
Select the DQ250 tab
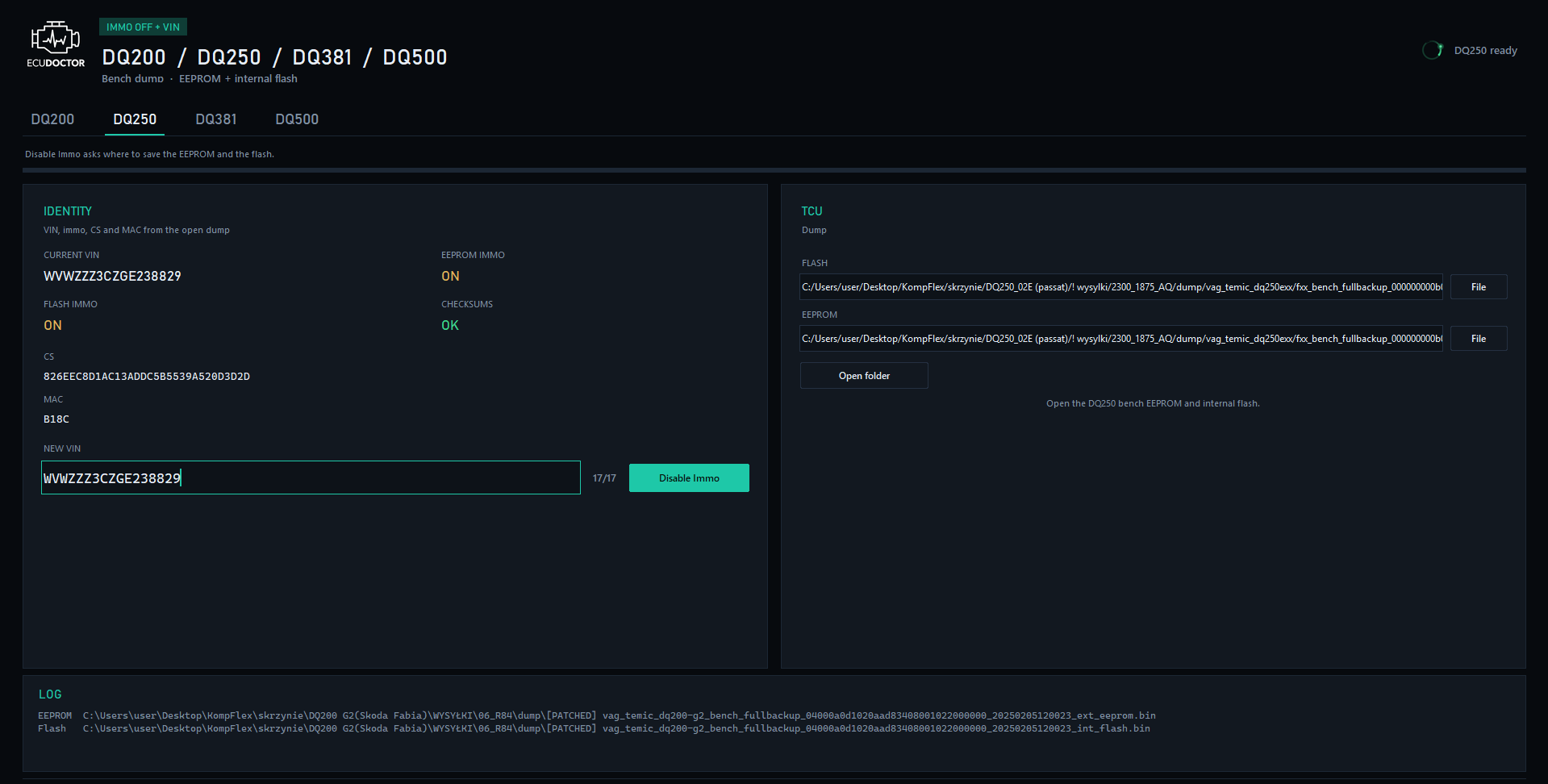tap(135, 119)
